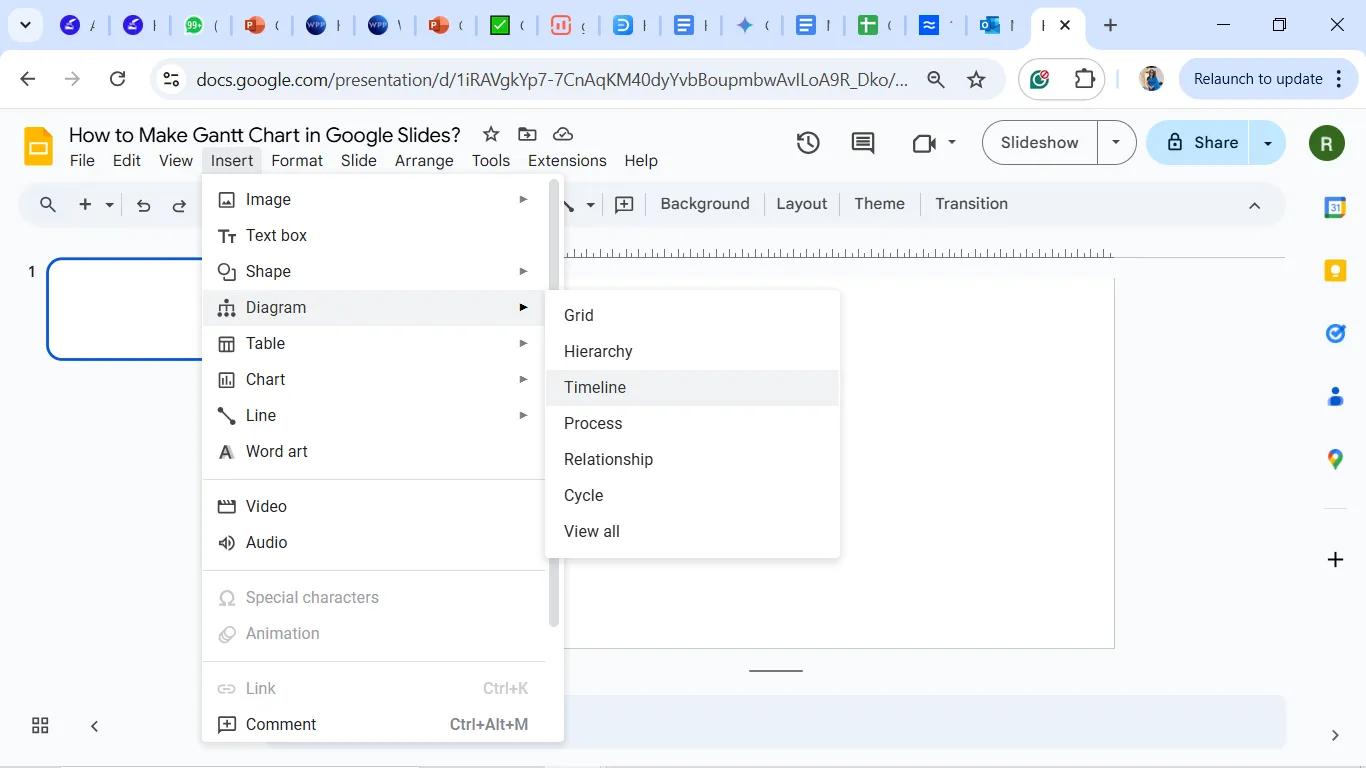Viewport: 1366px width, 768px height.
Task: Click the Slideshow button
Action: tap(1040, 143)
